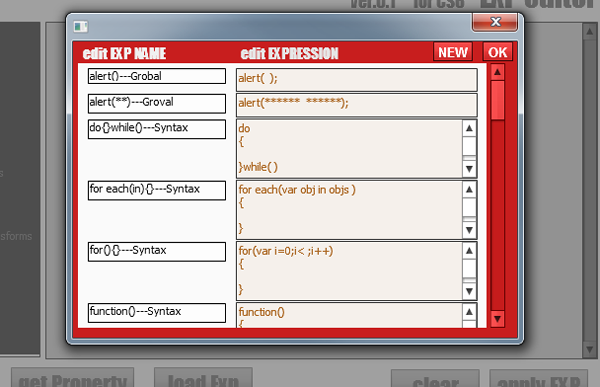The height and width of the screenshot is (387, 600).
Task: Click get Property button in background window
Action: coord(73,378)
